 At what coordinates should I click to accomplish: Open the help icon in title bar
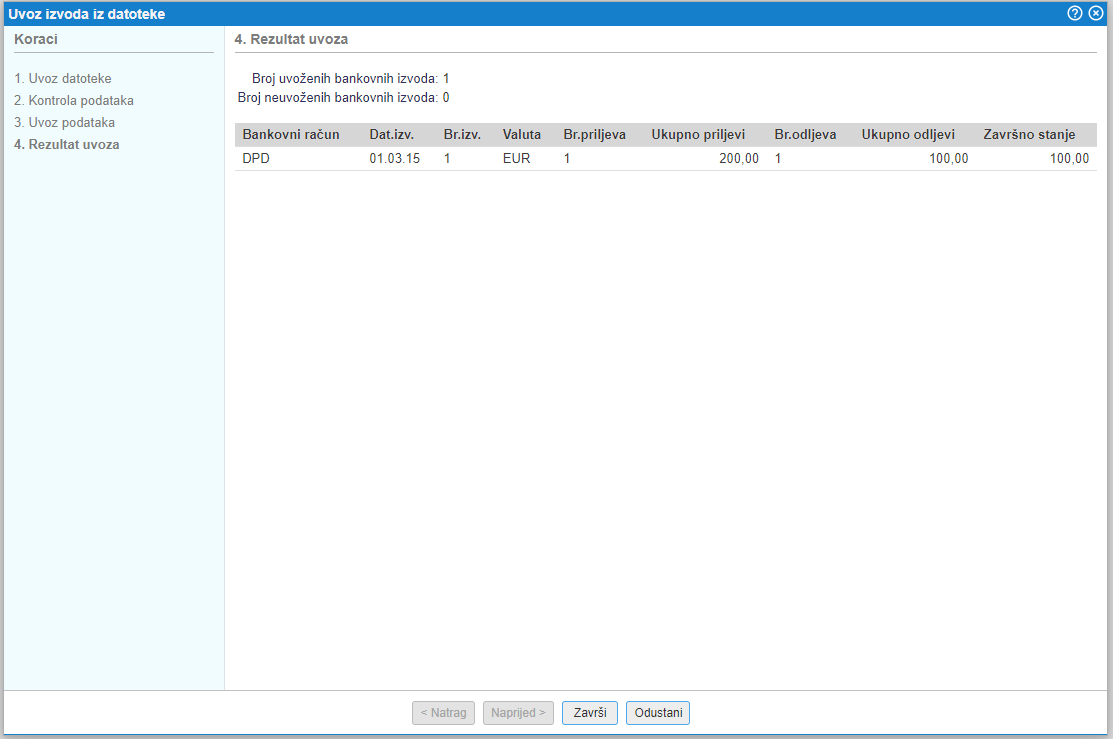point(1075,13)
